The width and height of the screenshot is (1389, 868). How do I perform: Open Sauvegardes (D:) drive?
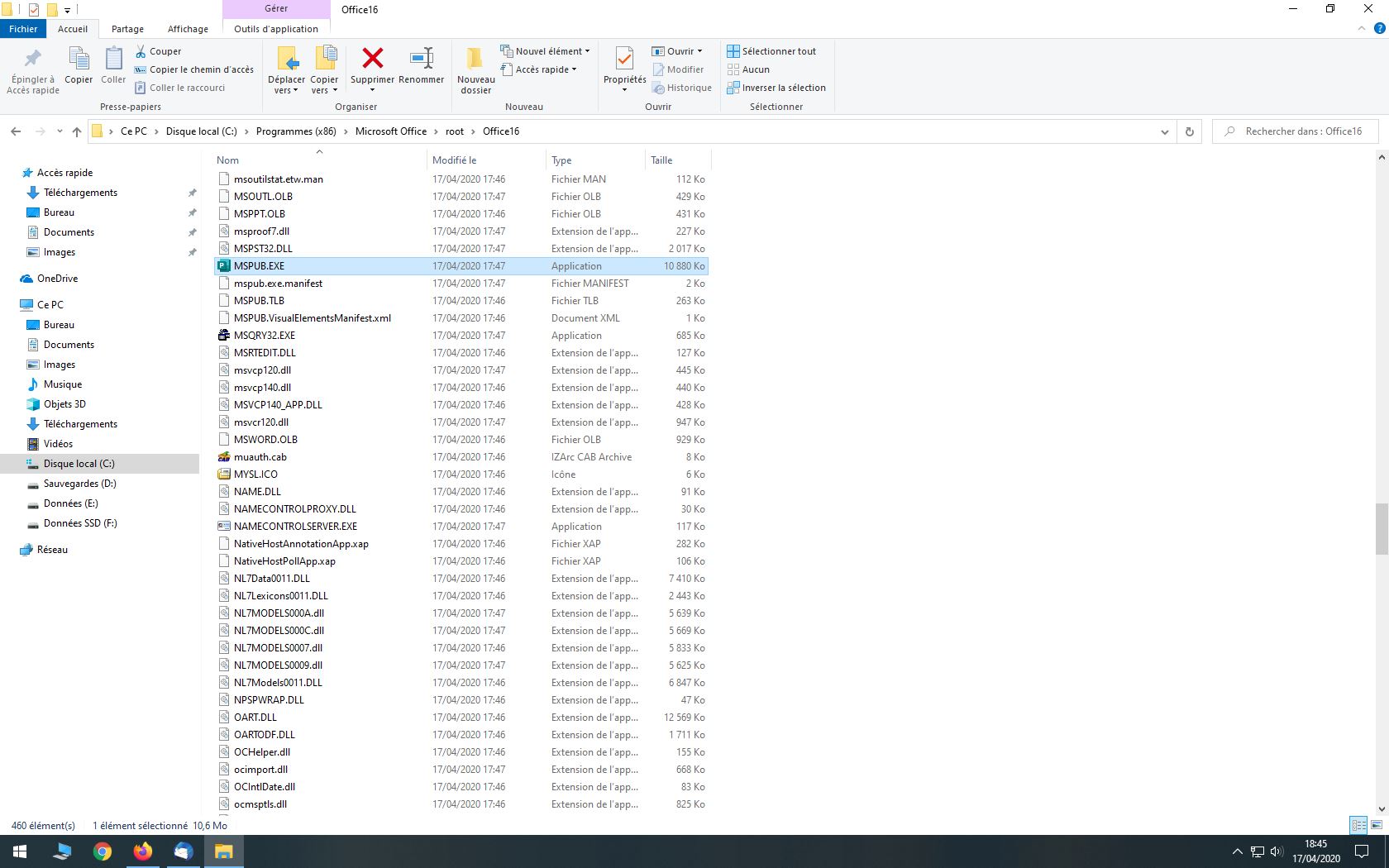[x=79, y=484]
